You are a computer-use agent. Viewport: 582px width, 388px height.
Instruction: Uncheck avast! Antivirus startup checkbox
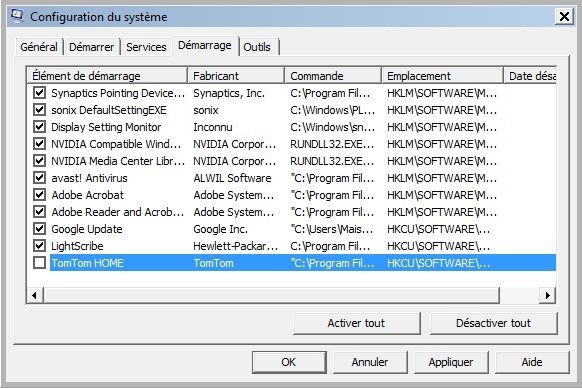(39, 178)
